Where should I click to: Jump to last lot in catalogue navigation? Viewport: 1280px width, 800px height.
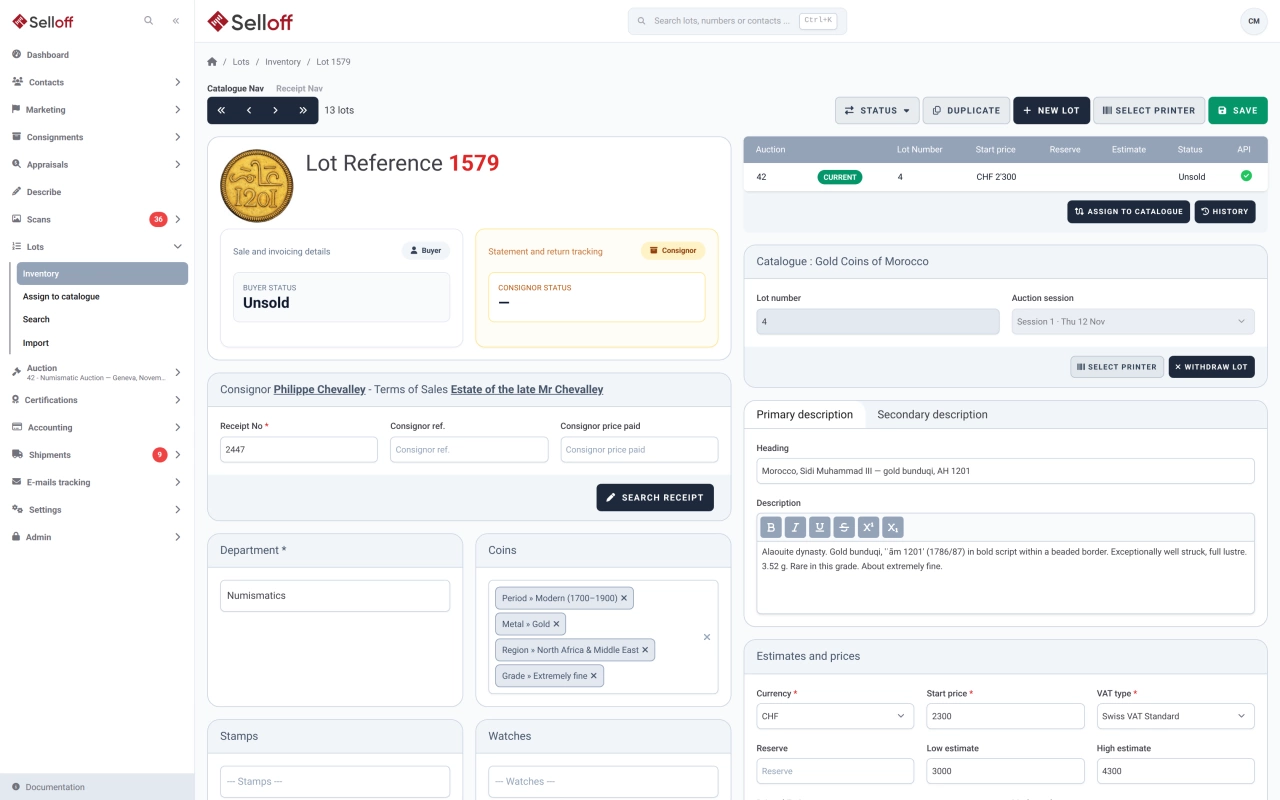tap(303, 110)
